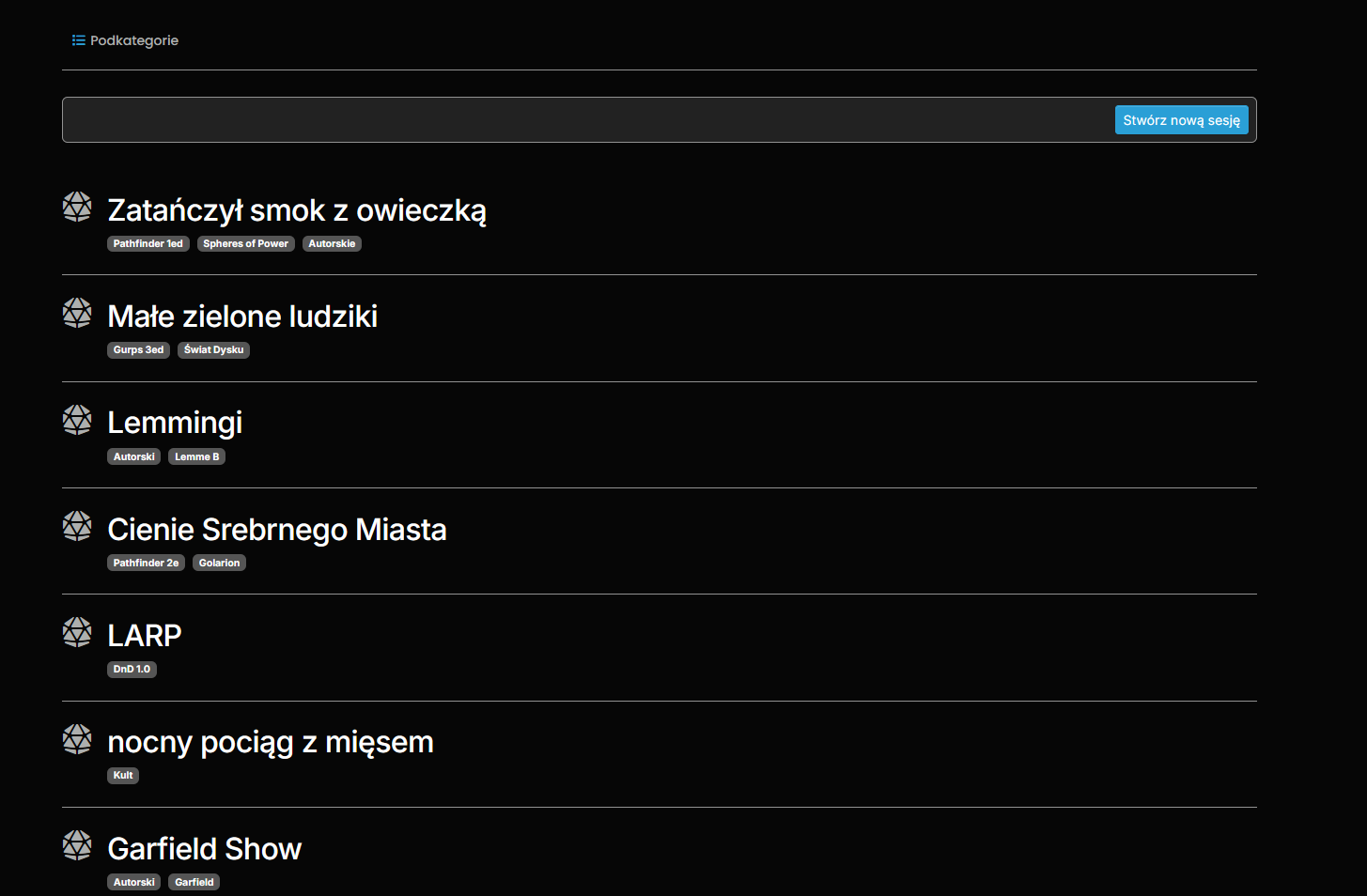Click the dice icon next to LARP
Viewport: 1367px width, 896px height.
click(x=77, y=632)
